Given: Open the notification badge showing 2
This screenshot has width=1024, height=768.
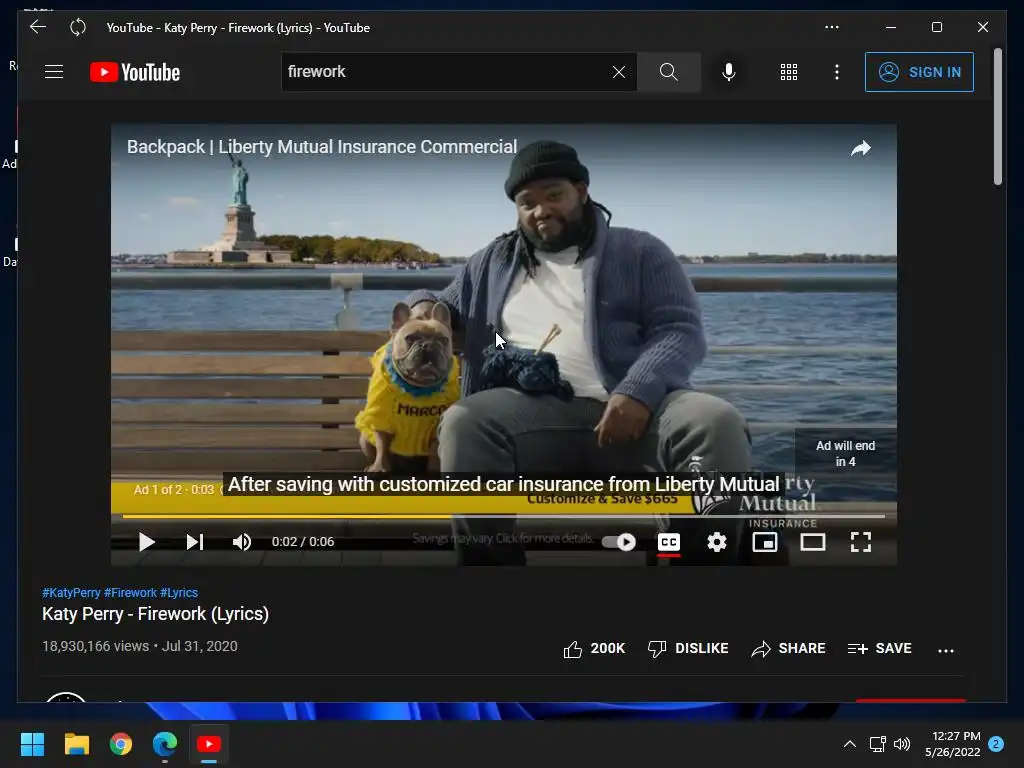Looking at the screenshot, I should [x=996, y=744].
